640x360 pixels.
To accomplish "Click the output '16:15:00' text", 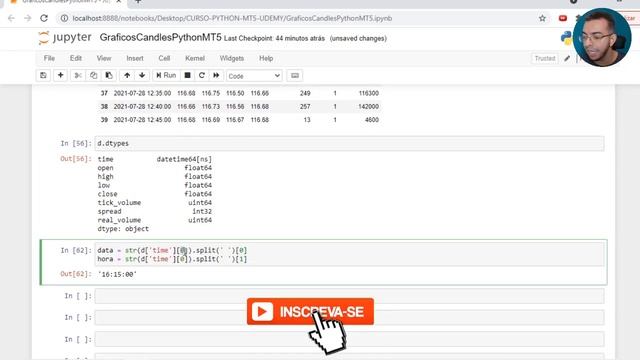I will pyautogui.click(x=118, y=274).
